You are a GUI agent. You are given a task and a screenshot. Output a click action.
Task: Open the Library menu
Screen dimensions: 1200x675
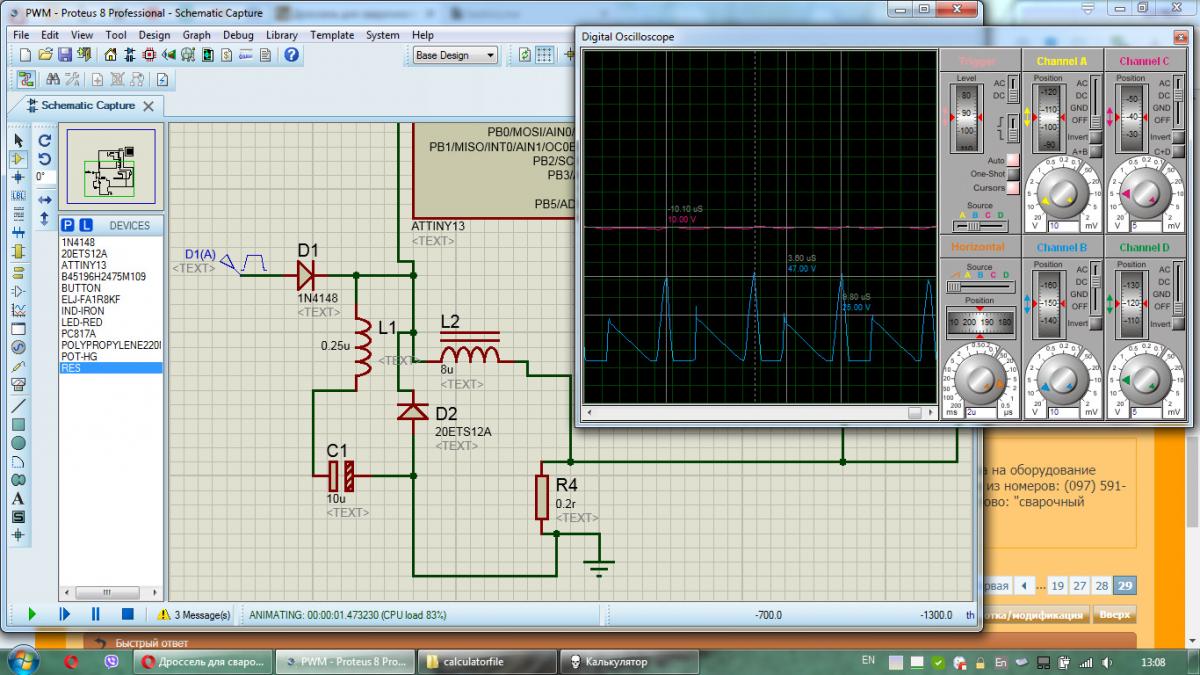(281, 35)
